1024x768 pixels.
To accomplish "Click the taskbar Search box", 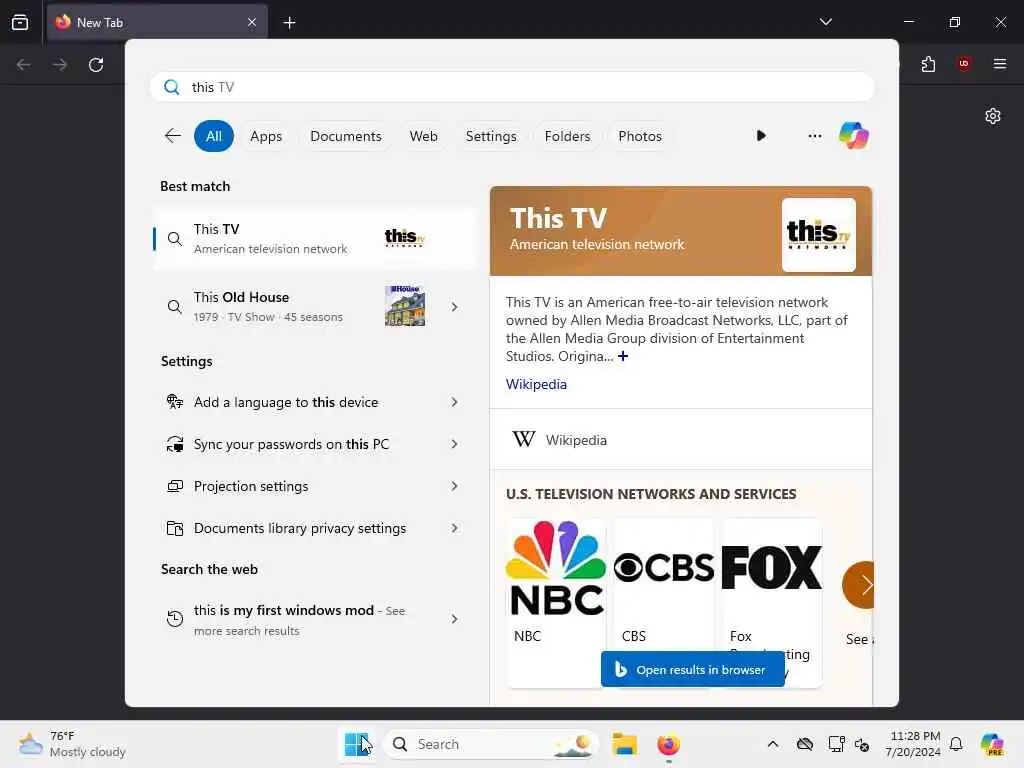I will pos(490,744).
